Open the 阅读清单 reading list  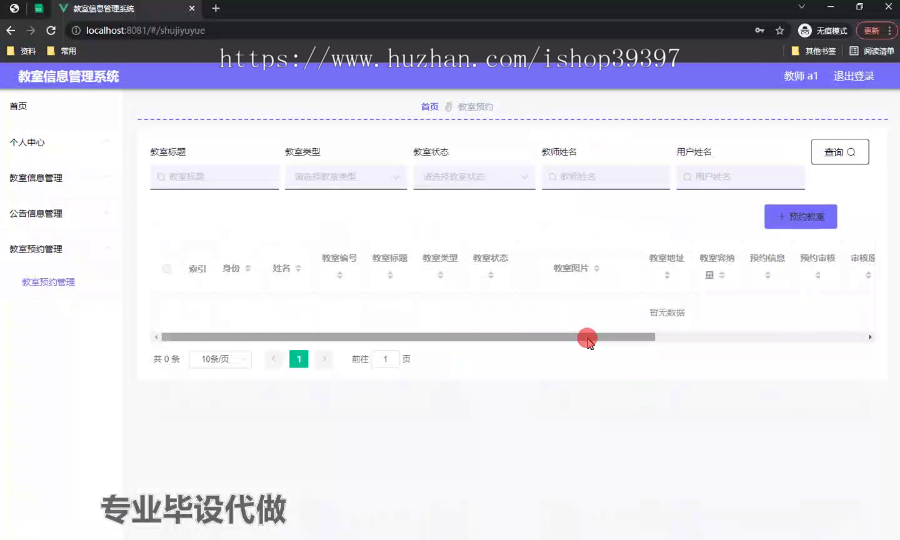[x=871, y=51]
